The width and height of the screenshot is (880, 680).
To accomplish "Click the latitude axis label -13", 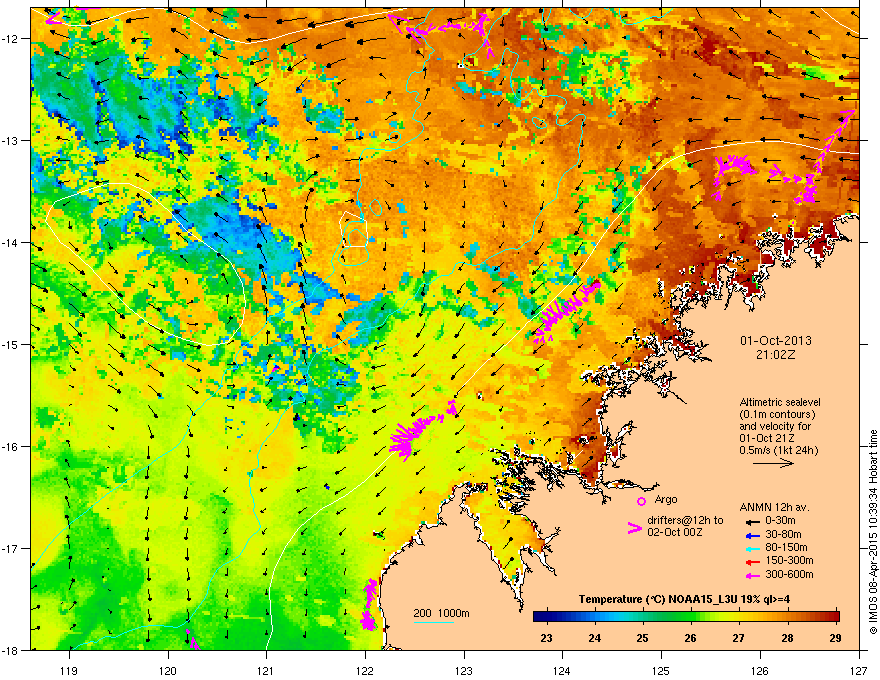I will click(10, 141).
